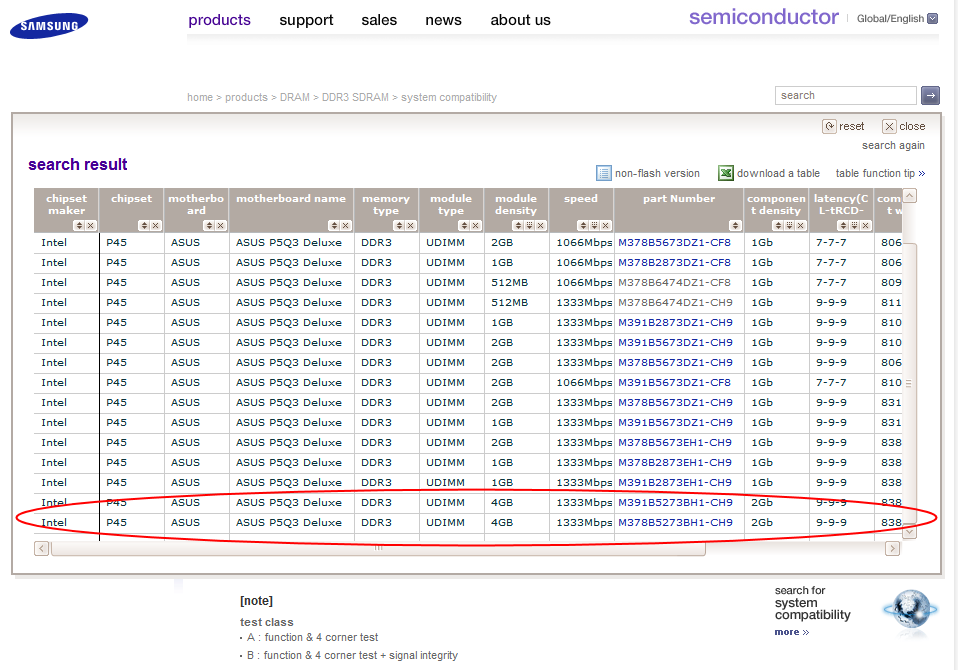
Task: Sort the module type column
Action: pyautogui.click(x=464, y=225)
